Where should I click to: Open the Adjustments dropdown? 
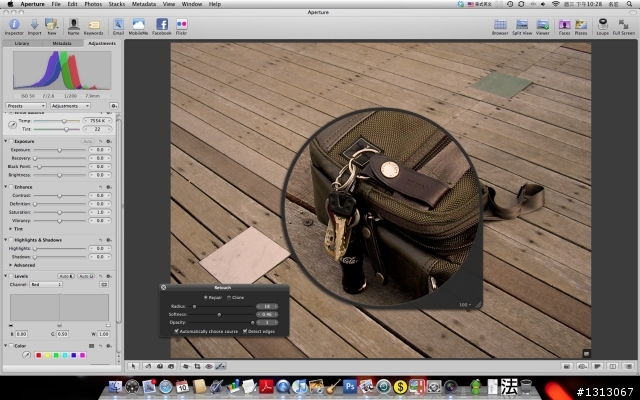point(70,106)
